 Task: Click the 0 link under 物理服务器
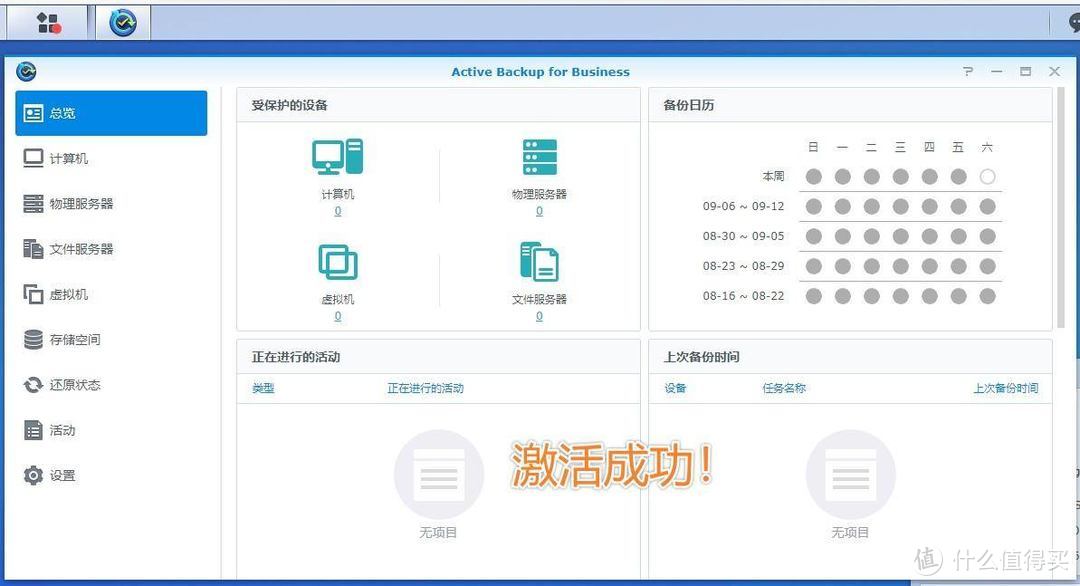(539, 211)
